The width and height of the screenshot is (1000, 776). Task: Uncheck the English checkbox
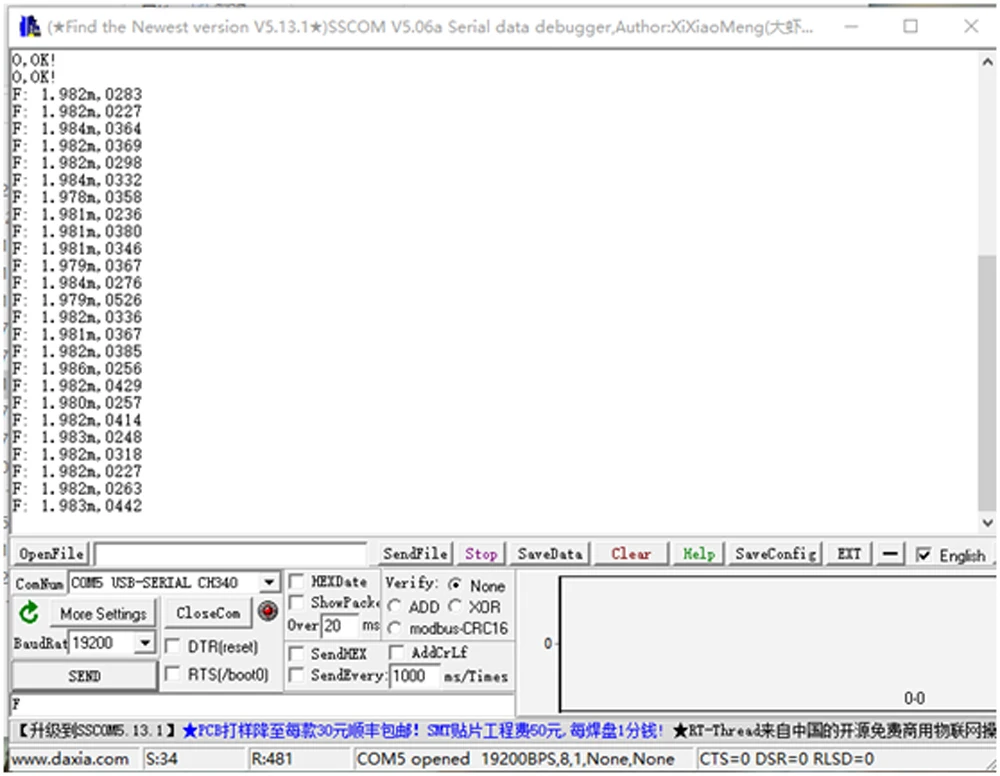(x=923, y=555)
